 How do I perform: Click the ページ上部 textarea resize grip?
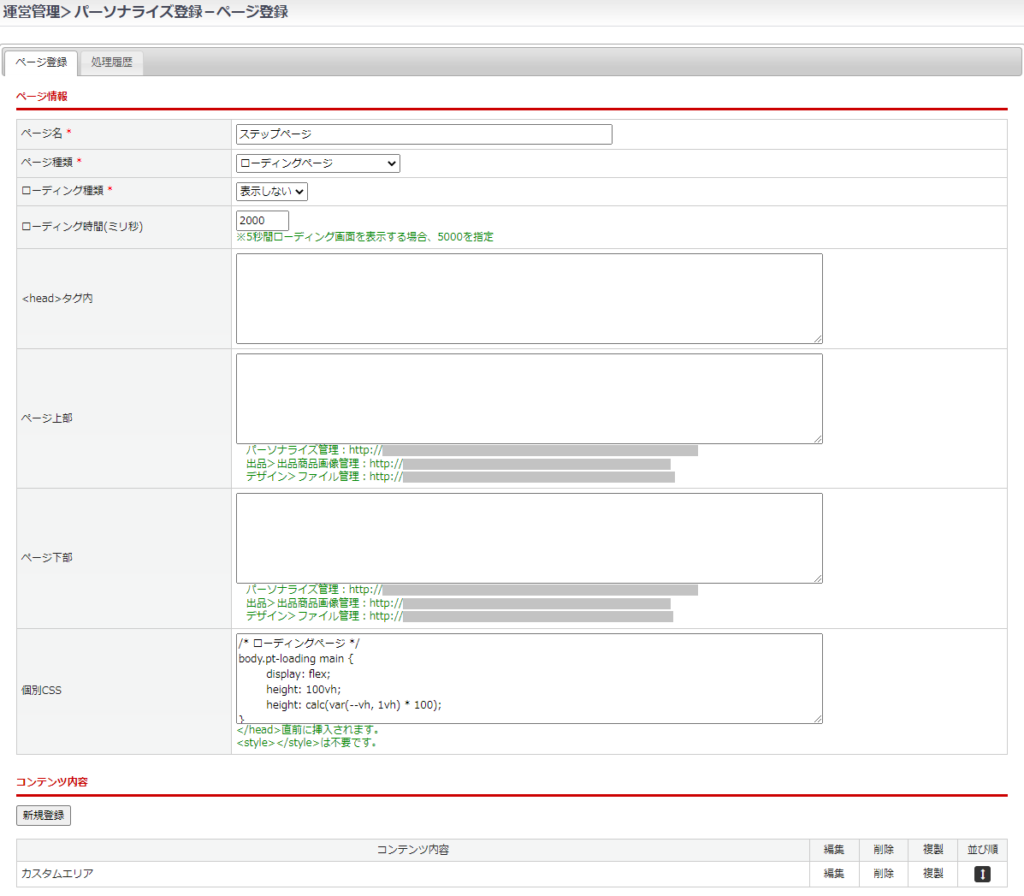[x=817, y=439]
